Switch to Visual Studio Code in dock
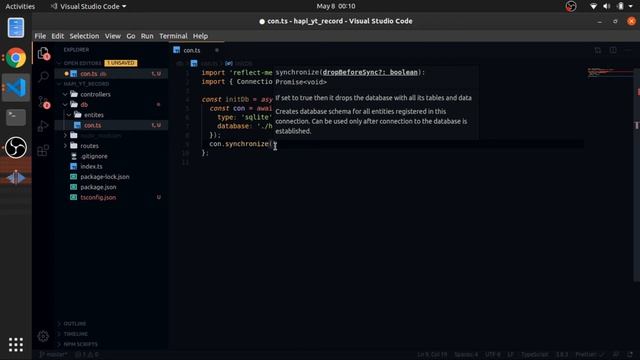640x360 pixels. click(x=16, y=87)
